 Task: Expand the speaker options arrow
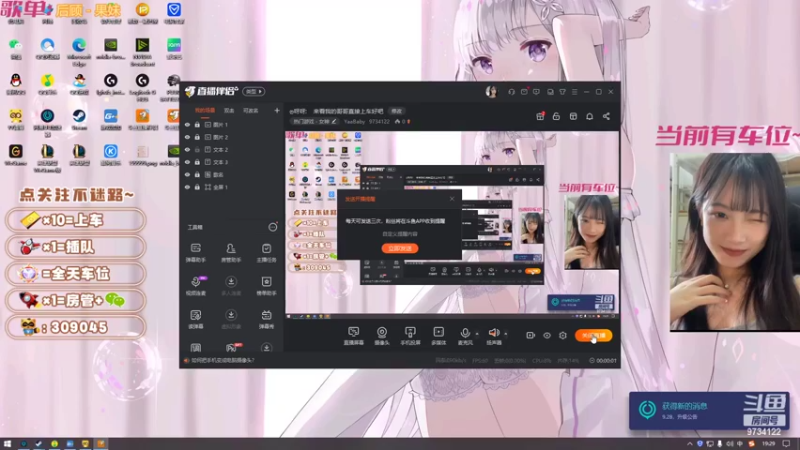tap(506, 334)
